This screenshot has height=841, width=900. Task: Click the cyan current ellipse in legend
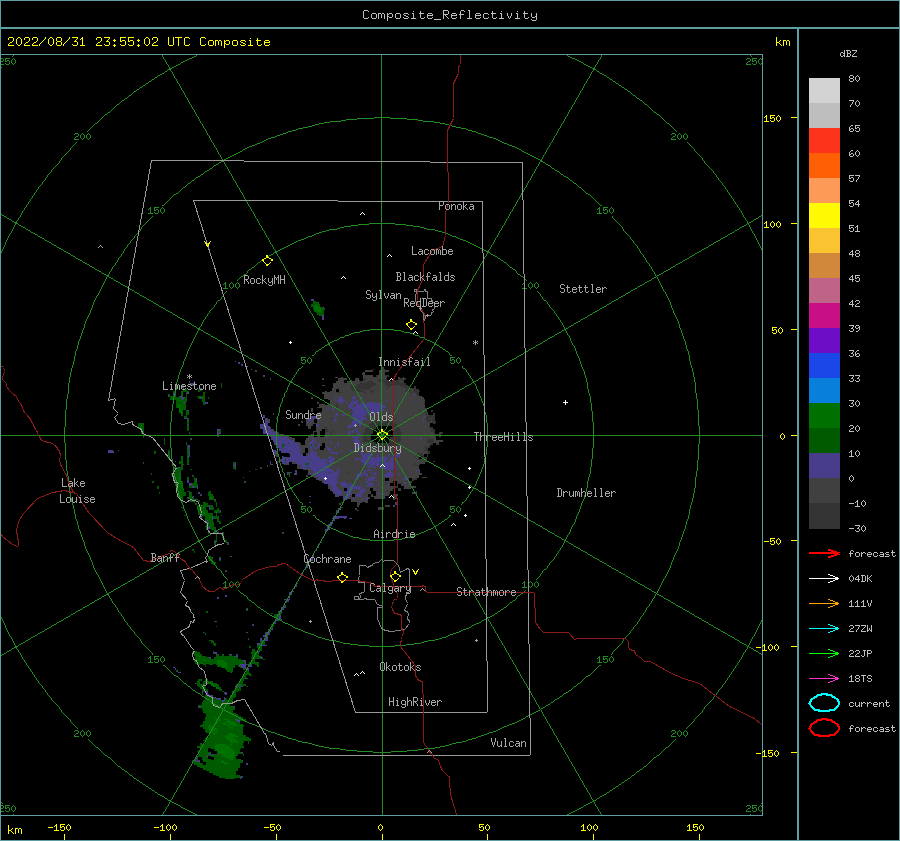(x=824, y=703)
